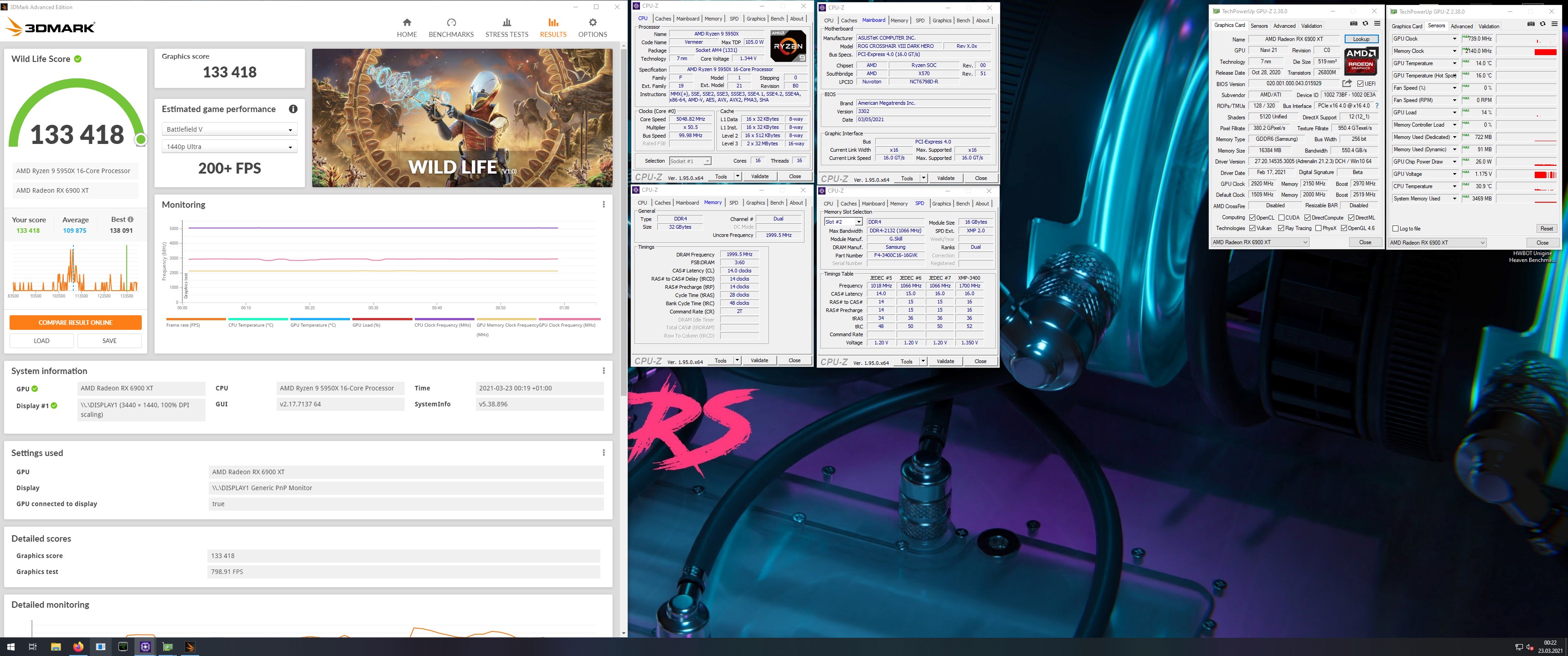Go to the 3DMark HOME page
The width and height of the screenshot is (1568, 656).
click(x=407, y=28)
